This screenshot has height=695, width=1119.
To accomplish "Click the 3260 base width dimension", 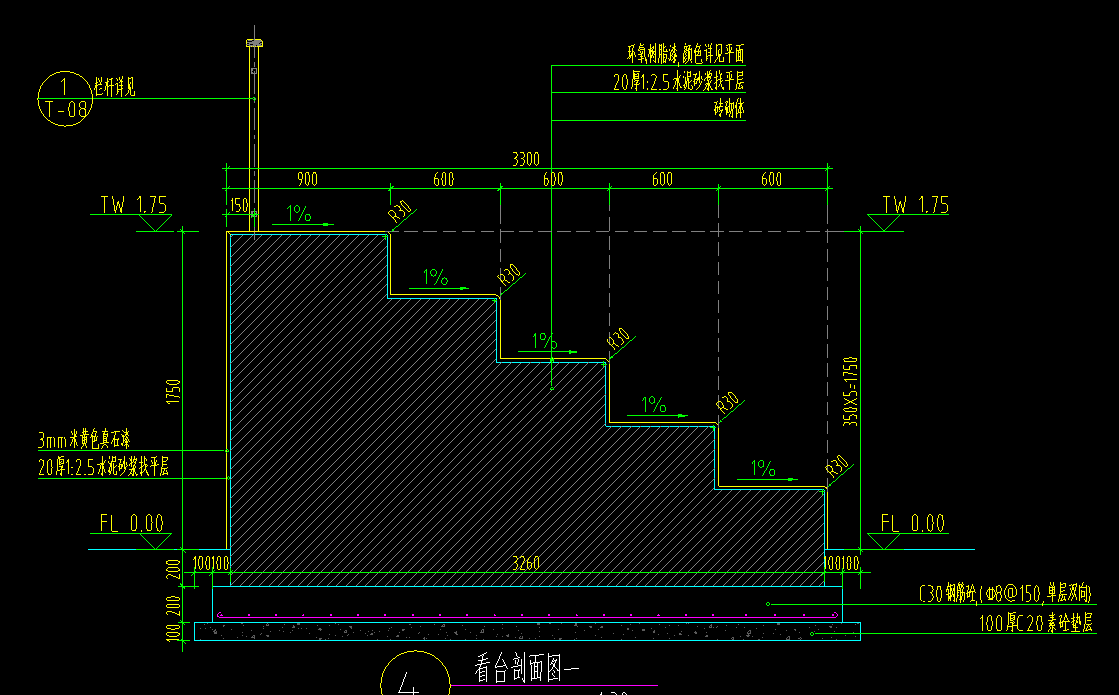I will tap(526, 564).
